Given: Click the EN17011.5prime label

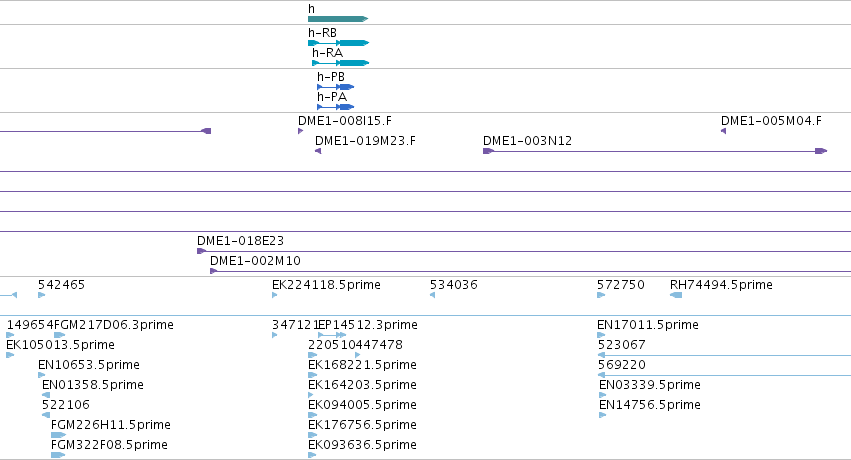Looking at the screenshot, I should click(648, 324).
